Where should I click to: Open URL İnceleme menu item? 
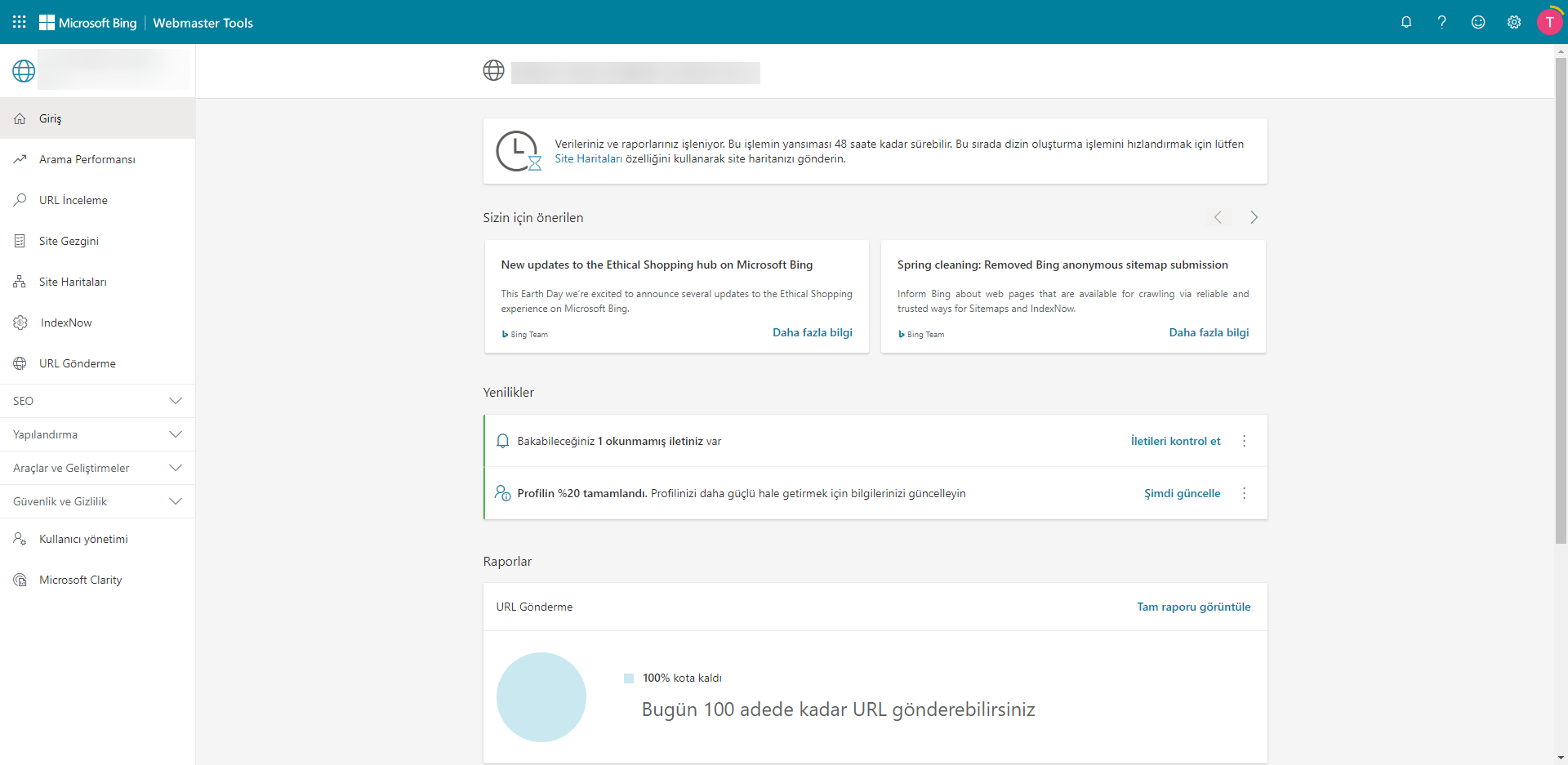97,200
